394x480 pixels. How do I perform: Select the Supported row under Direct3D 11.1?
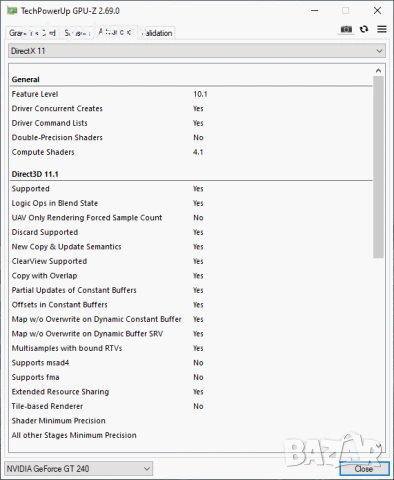(x=191, y=189)
